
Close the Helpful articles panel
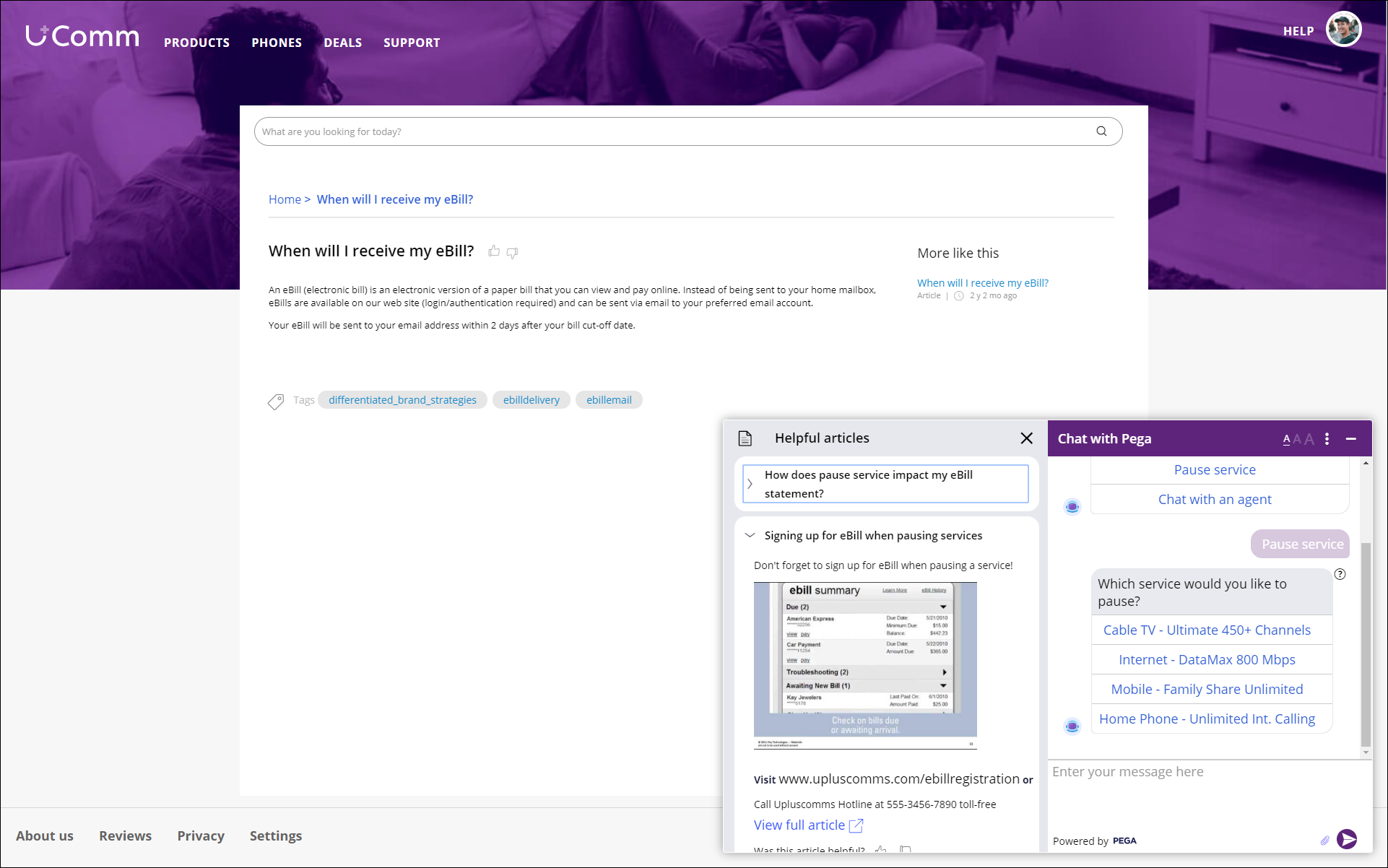(x=1026, y=438)
